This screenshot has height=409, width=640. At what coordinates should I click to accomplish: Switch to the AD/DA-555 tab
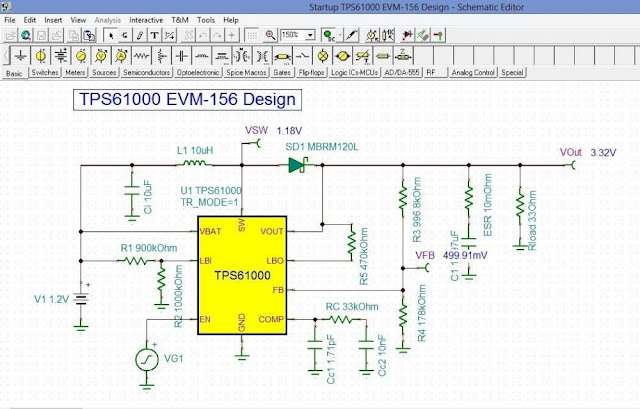coord(402,73)
